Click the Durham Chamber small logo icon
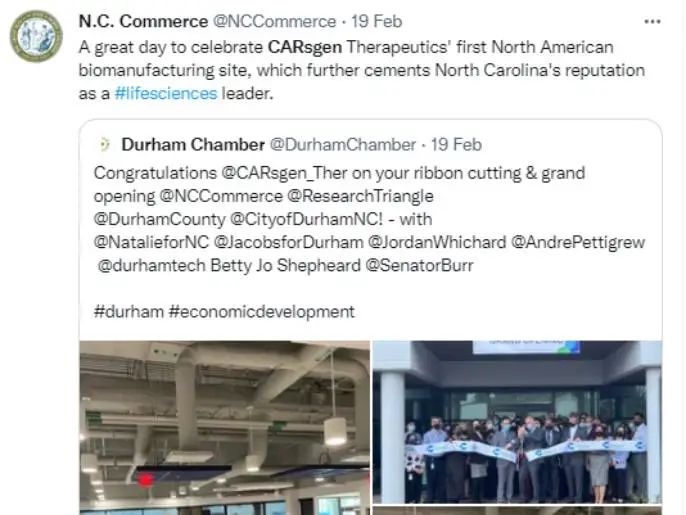The width and height of the screenshot is (686, 515). (x=104, y=144)
